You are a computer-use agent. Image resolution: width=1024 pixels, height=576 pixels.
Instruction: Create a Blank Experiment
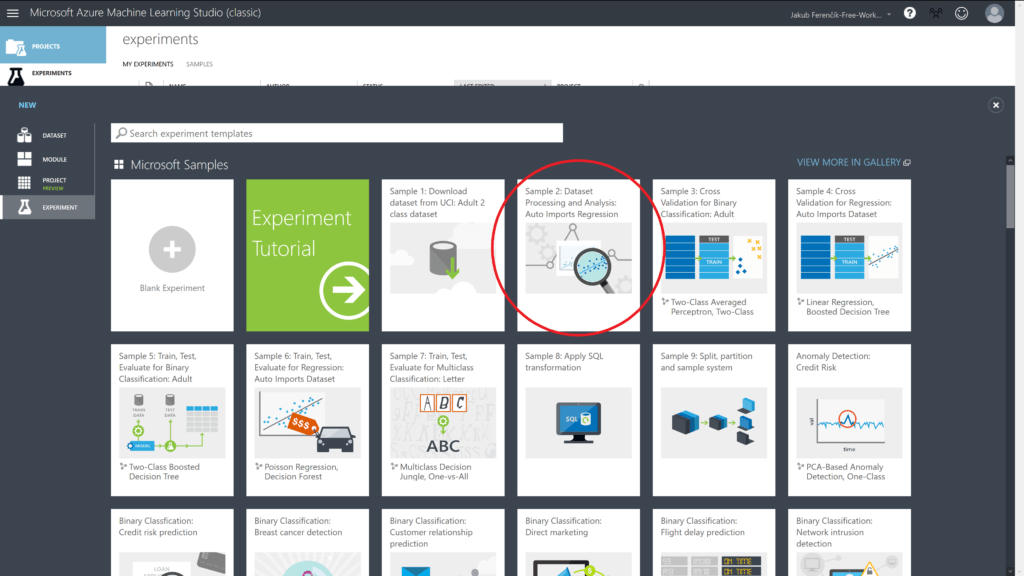[172, 255]
